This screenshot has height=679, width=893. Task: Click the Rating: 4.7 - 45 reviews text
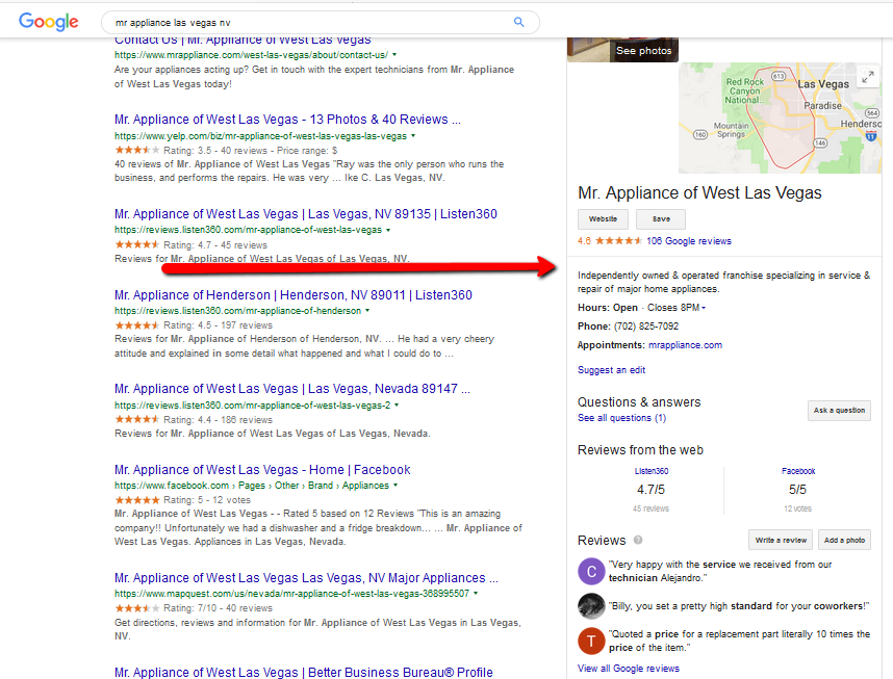(x=215, y=245)
